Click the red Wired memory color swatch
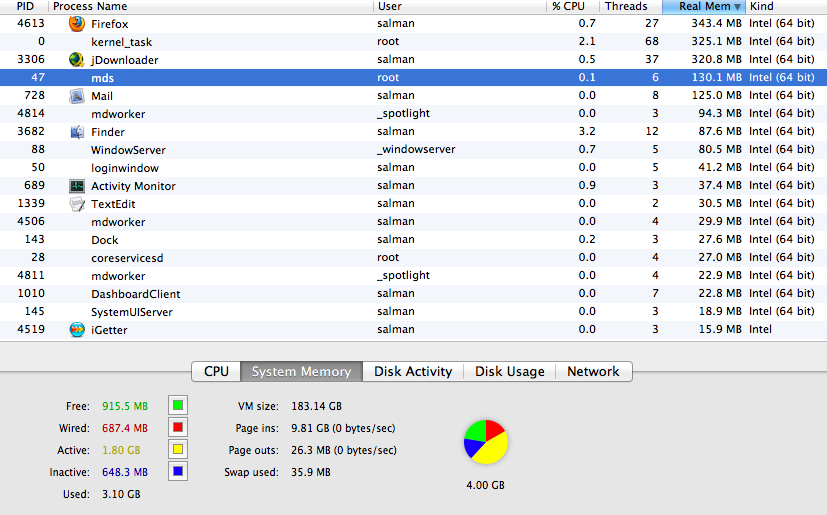The height and width of the screenshot is (515, 827). pos(178,427)
